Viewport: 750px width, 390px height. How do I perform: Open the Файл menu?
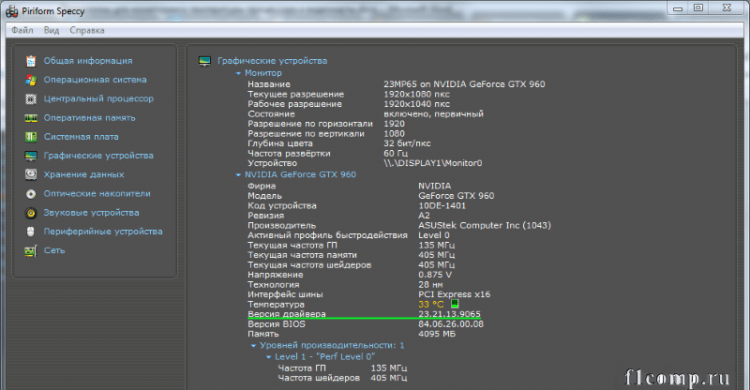pyautogui.click(x=22, y=30)
